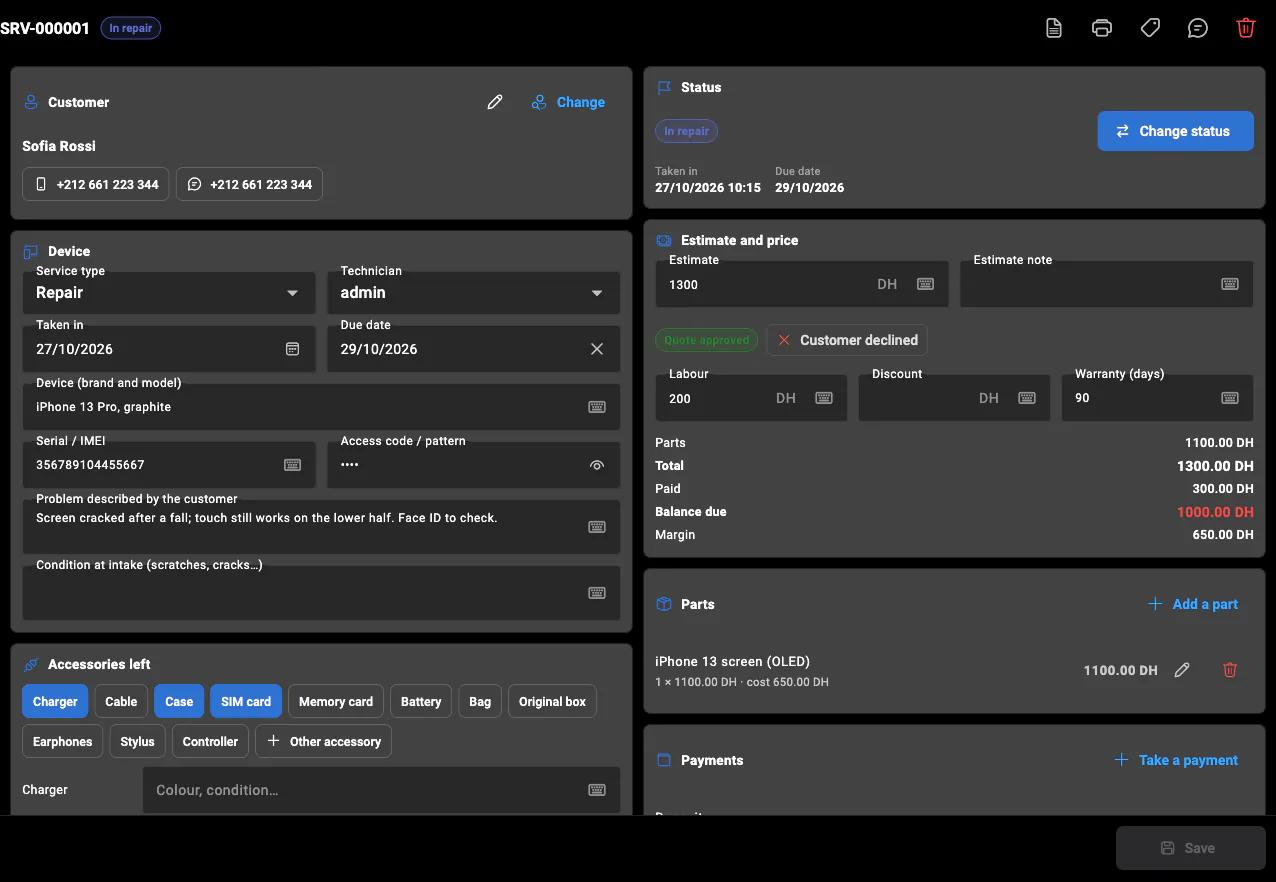Open keyboard icon in Labour field

(824, 398)
